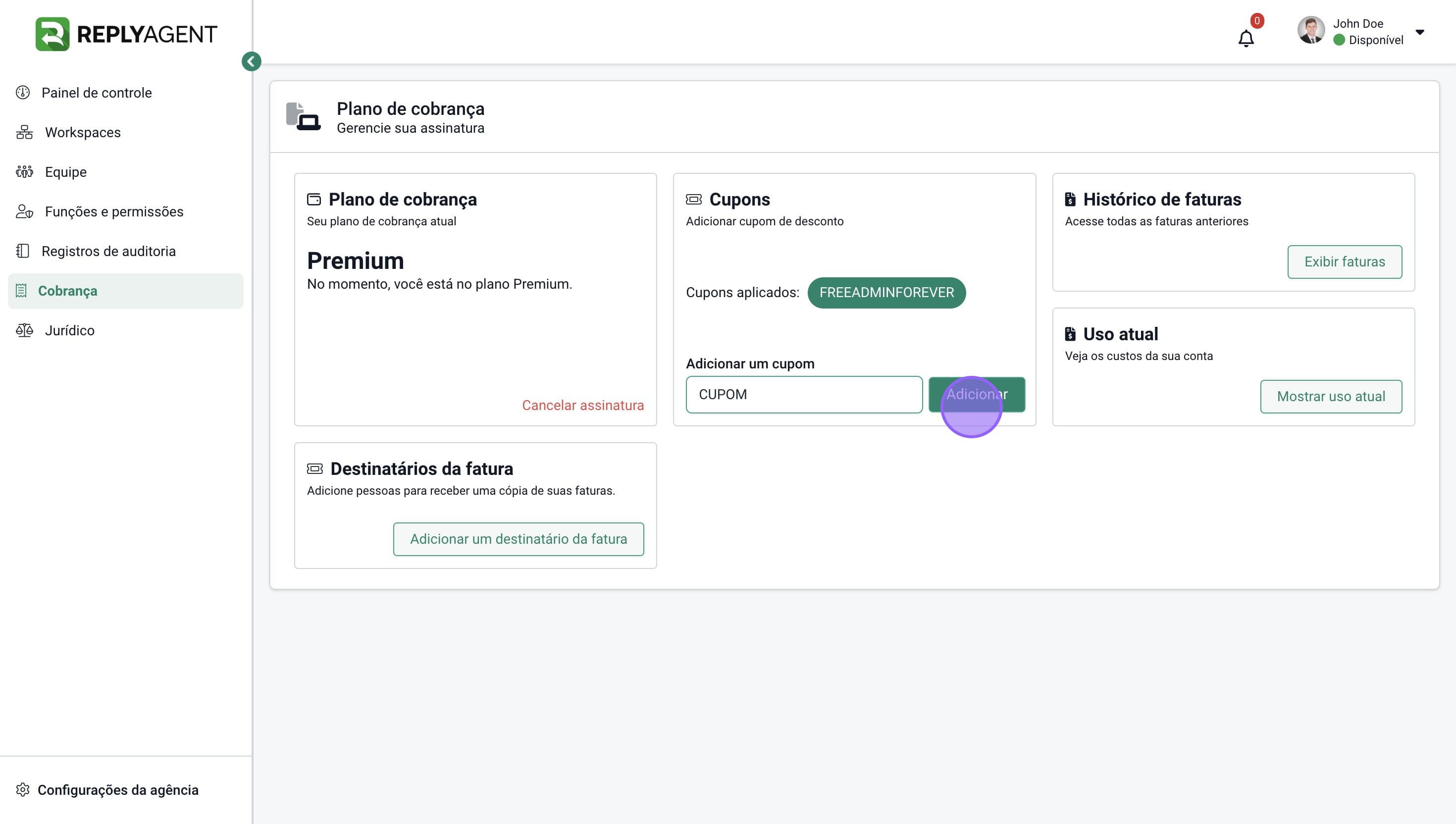The width and height of the screenshot is (1456, 824).
Task: Click the Equipe team icon
Action: point(24,172)
